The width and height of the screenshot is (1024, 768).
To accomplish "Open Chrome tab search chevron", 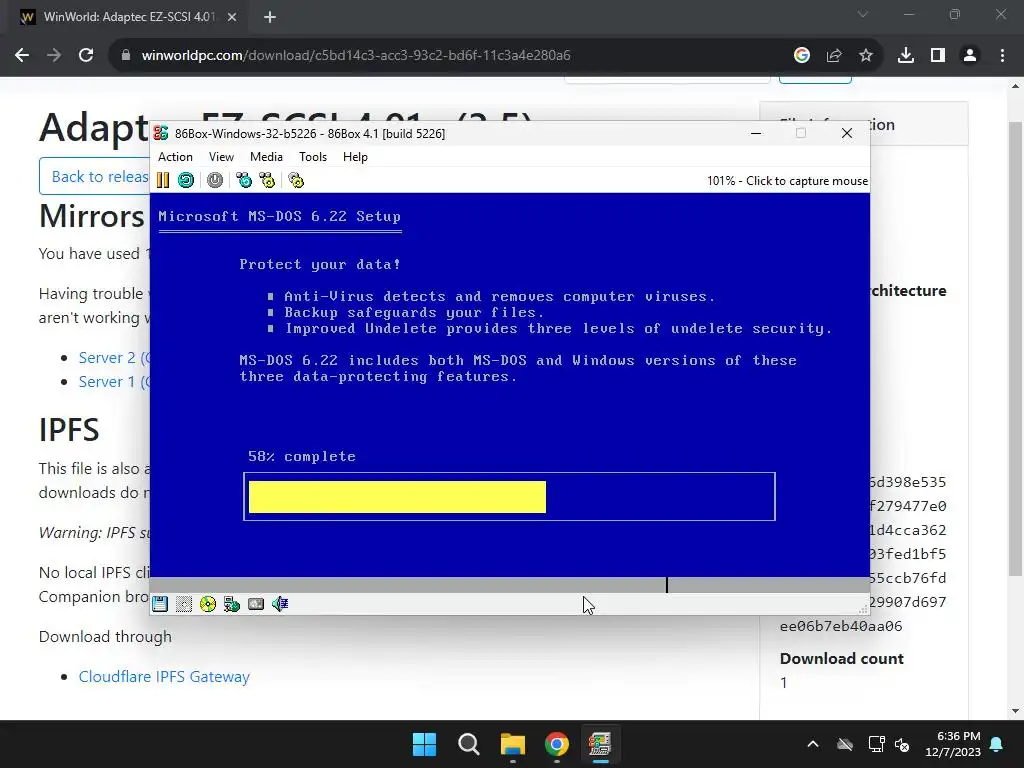I will click(x=863, y=14).
